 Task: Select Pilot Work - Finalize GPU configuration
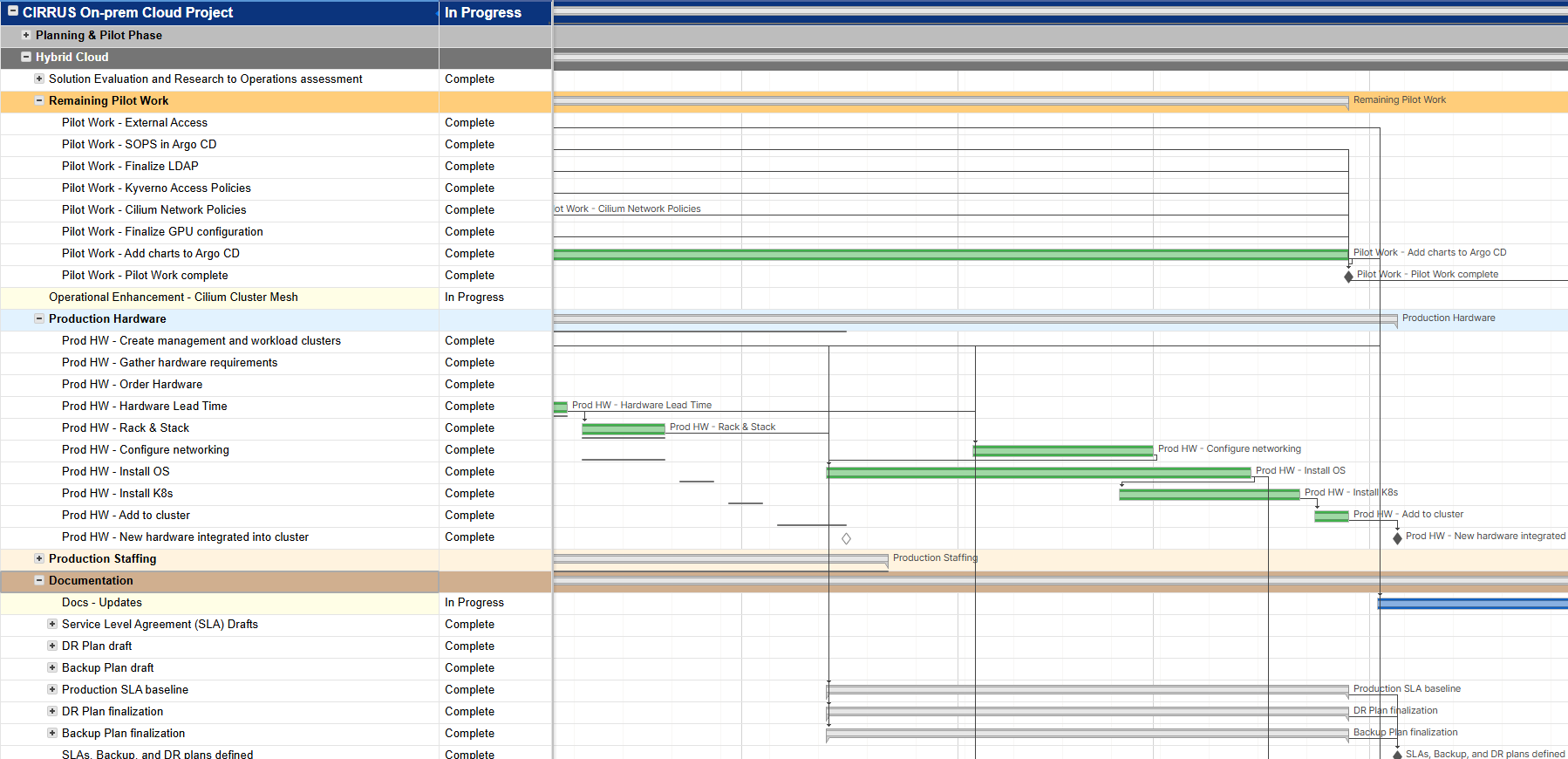point(162,232)
